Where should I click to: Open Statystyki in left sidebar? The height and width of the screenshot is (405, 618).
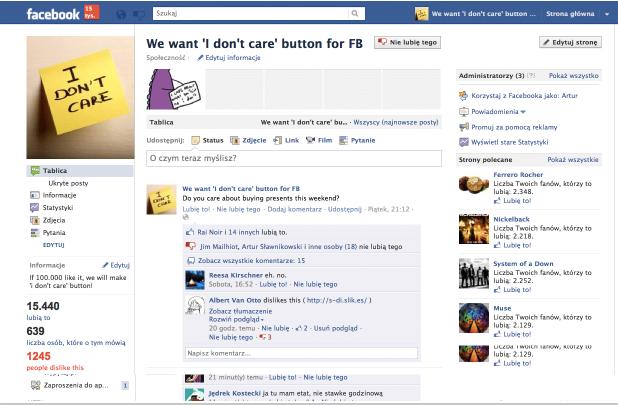[52, 208]
